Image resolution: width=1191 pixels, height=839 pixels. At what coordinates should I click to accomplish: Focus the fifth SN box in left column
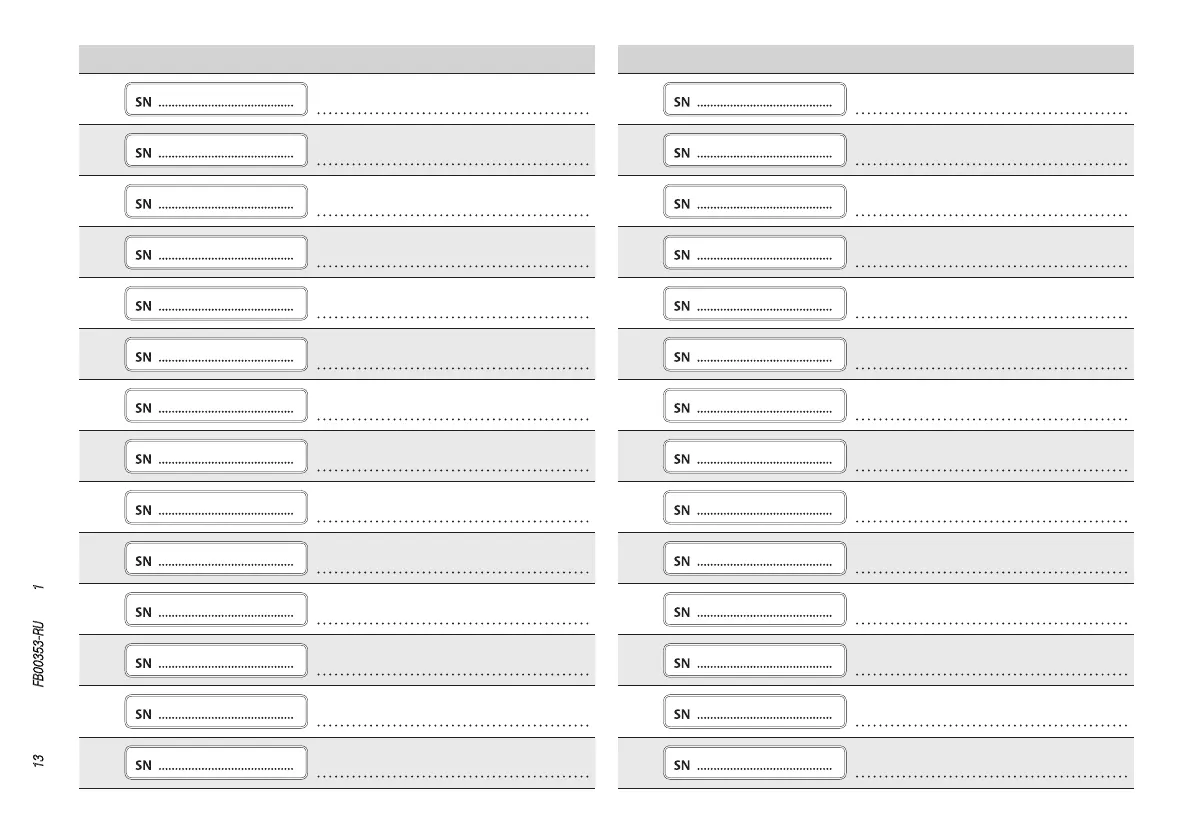[215, 304]
